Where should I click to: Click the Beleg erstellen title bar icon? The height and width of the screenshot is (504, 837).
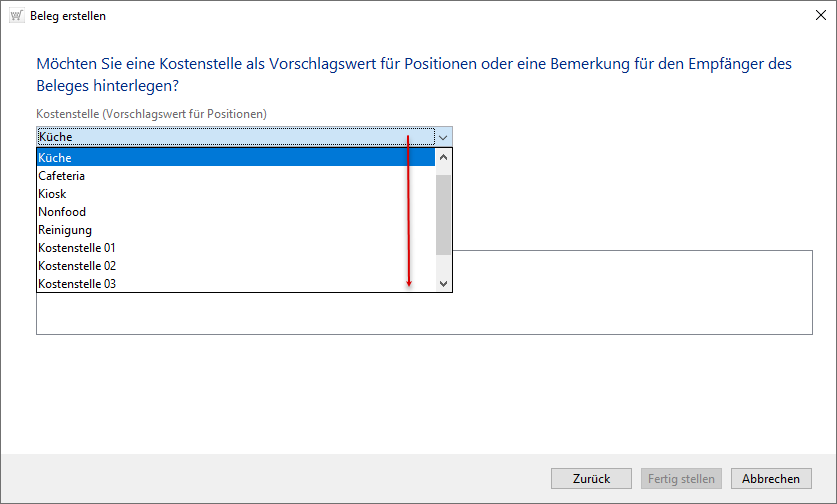[16, 16]
